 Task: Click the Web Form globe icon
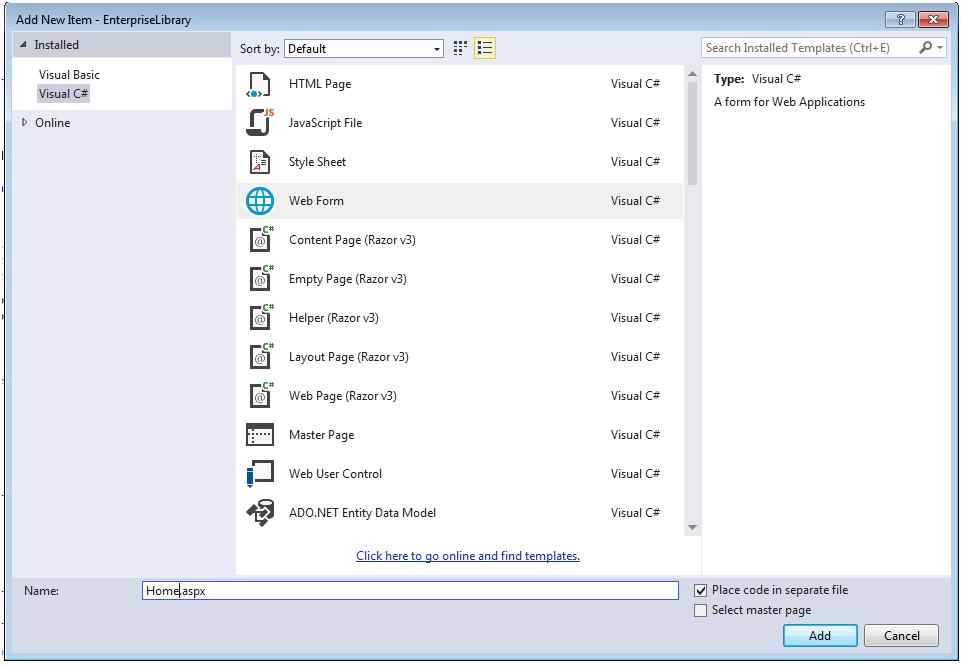pyautogui.click(x=259, y=200)
